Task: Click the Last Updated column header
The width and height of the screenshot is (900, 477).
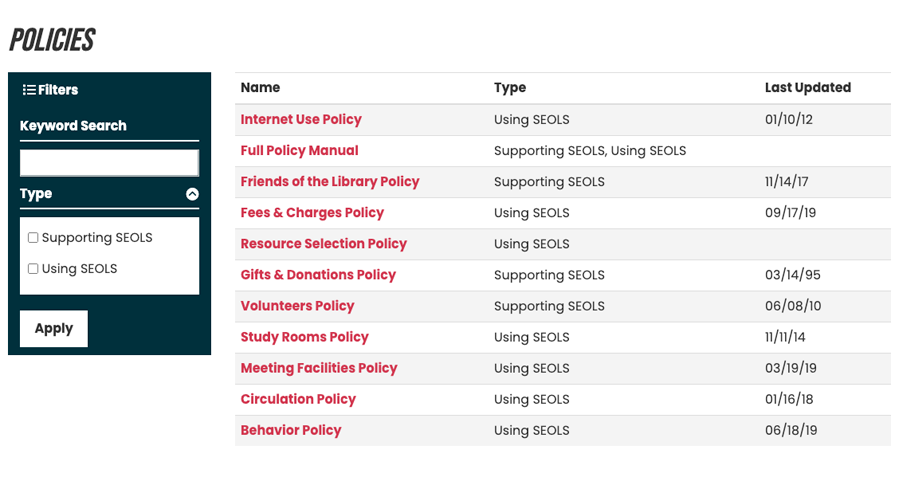Action: [808, 87]
